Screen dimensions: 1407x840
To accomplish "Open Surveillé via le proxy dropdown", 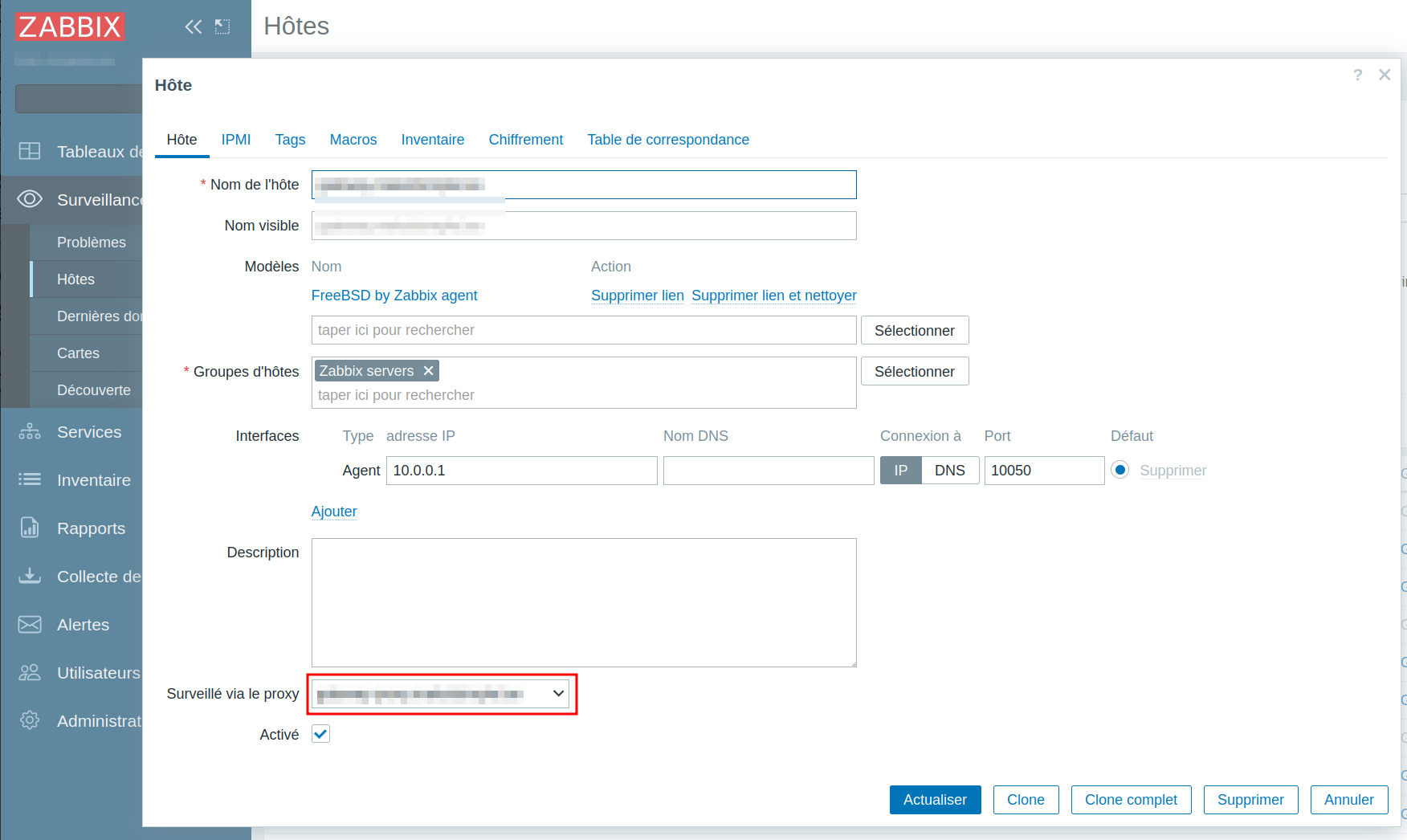I will click(x=442, y=694).
